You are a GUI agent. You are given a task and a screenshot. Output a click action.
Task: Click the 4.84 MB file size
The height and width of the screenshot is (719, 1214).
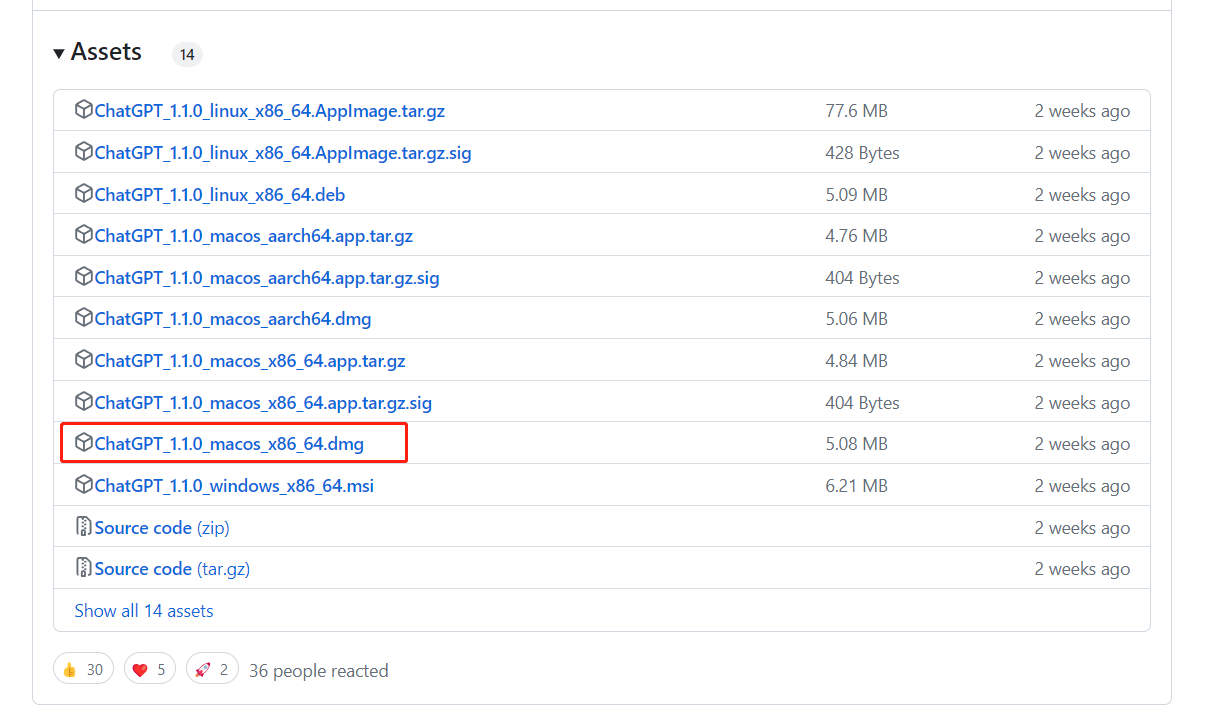pos(856,361)
